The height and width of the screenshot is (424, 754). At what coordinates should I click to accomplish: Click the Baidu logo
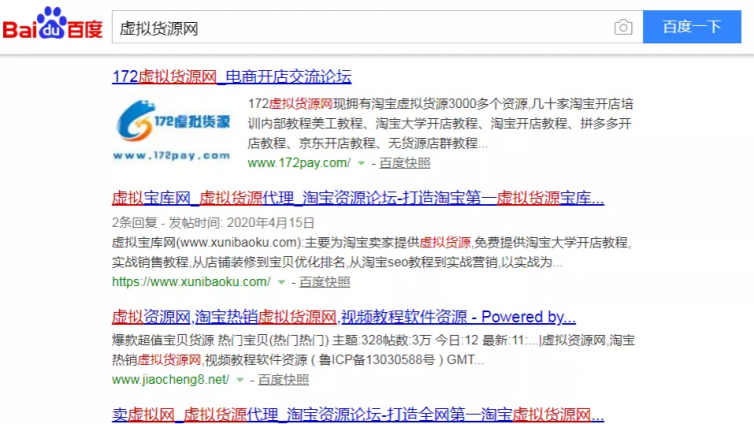point(53,24)
